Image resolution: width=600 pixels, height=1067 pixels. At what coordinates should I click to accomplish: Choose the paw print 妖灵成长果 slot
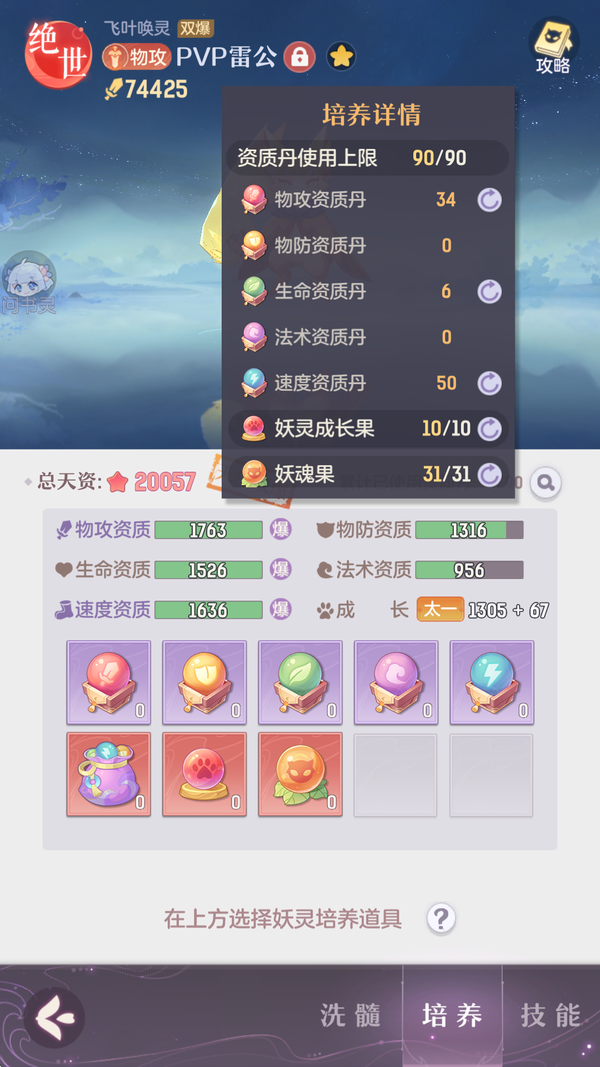pyautogui.click(x=205, y=775)
